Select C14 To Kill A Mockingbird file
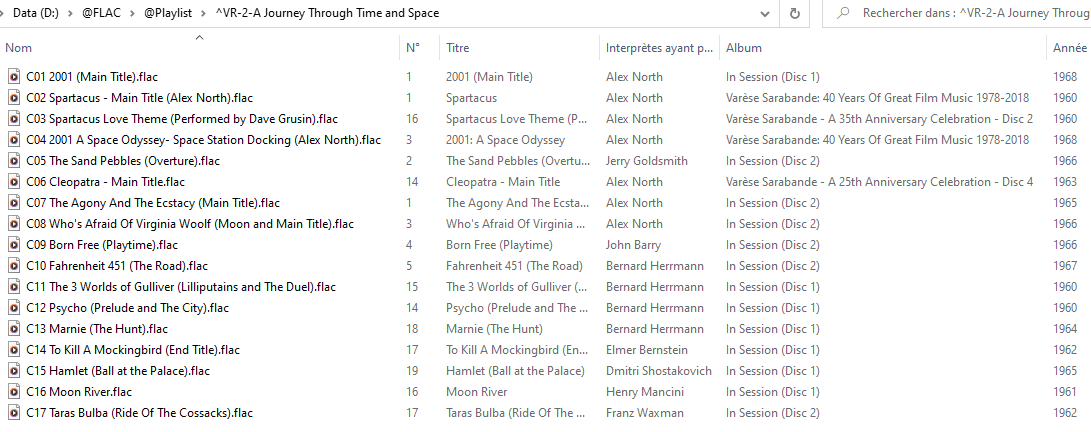Viewport: 1091px width, 432px height. pos(133,350)
